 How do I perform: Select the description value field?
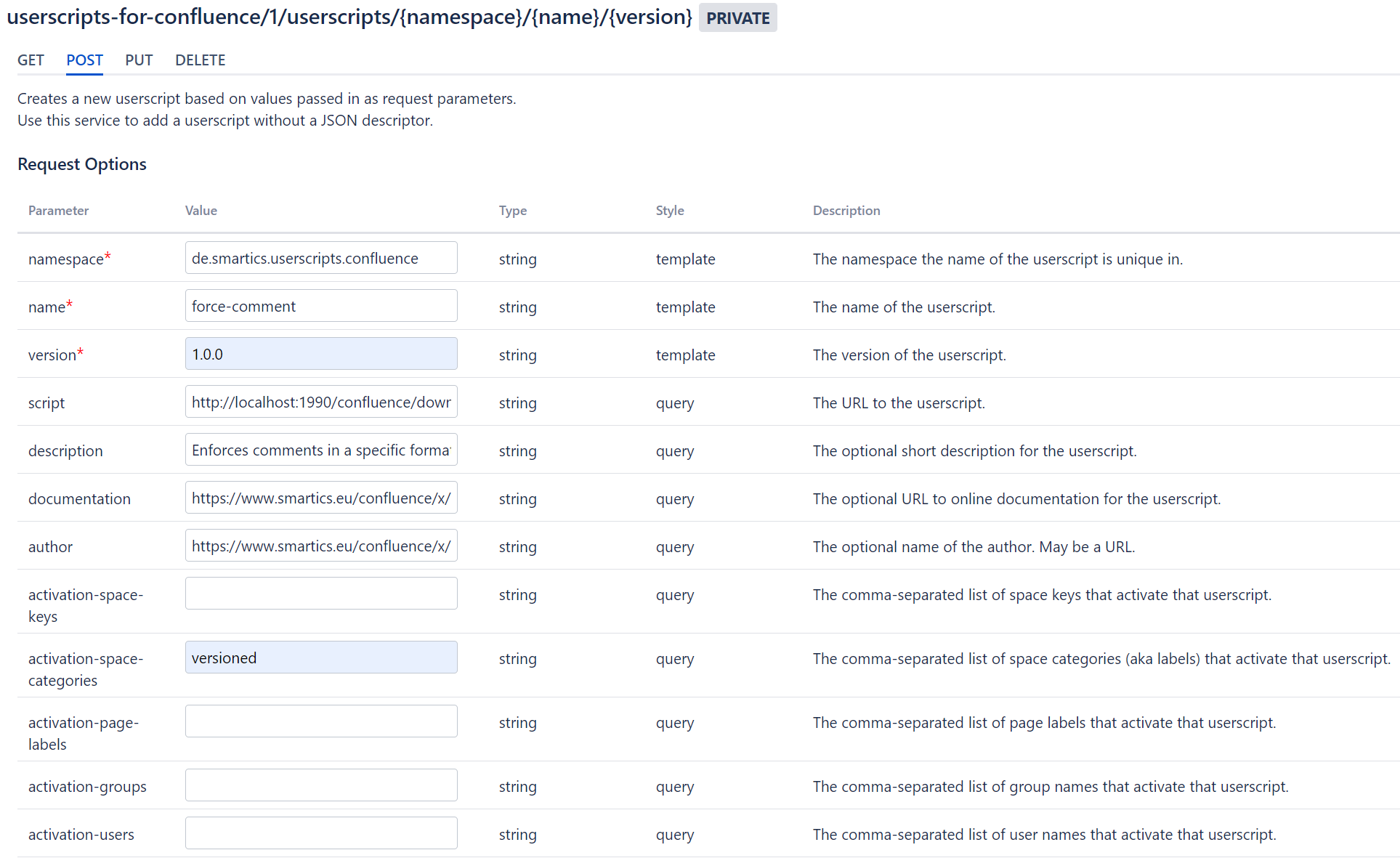(x=320, y=449)
